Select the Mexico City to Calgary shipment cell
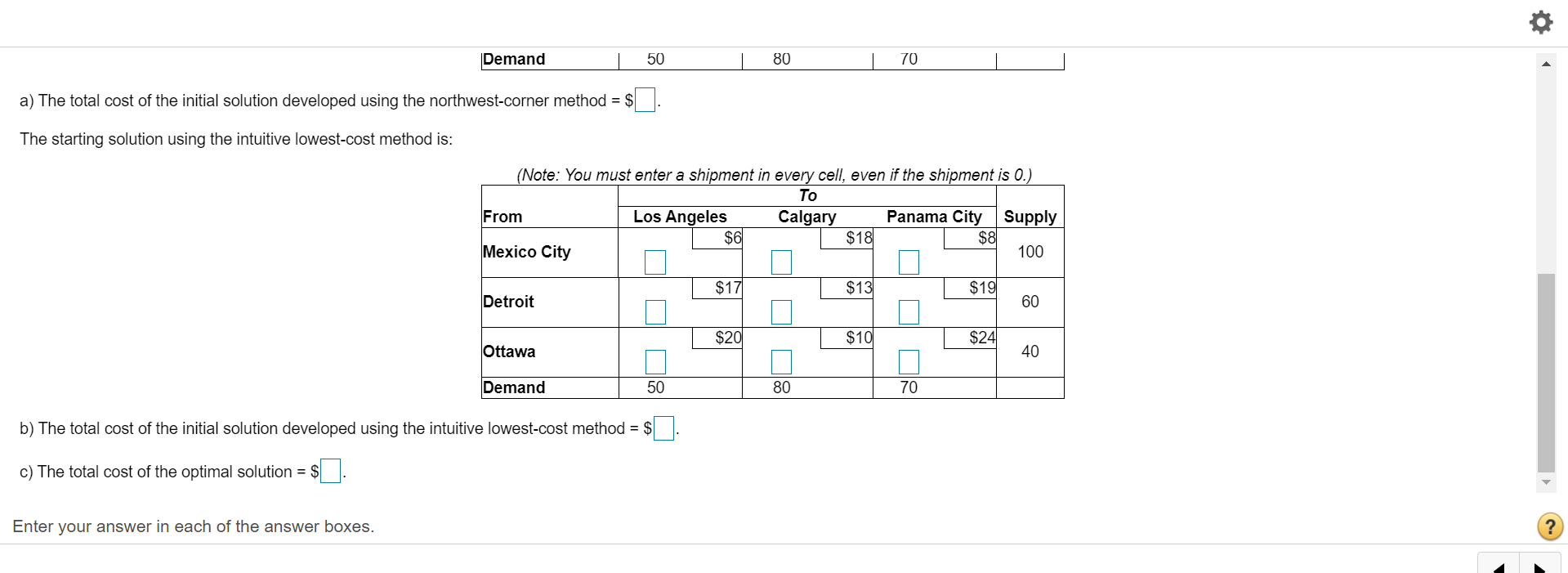Image resolution: width=1568 pixels, height=573 pixels. click(781, 262)
